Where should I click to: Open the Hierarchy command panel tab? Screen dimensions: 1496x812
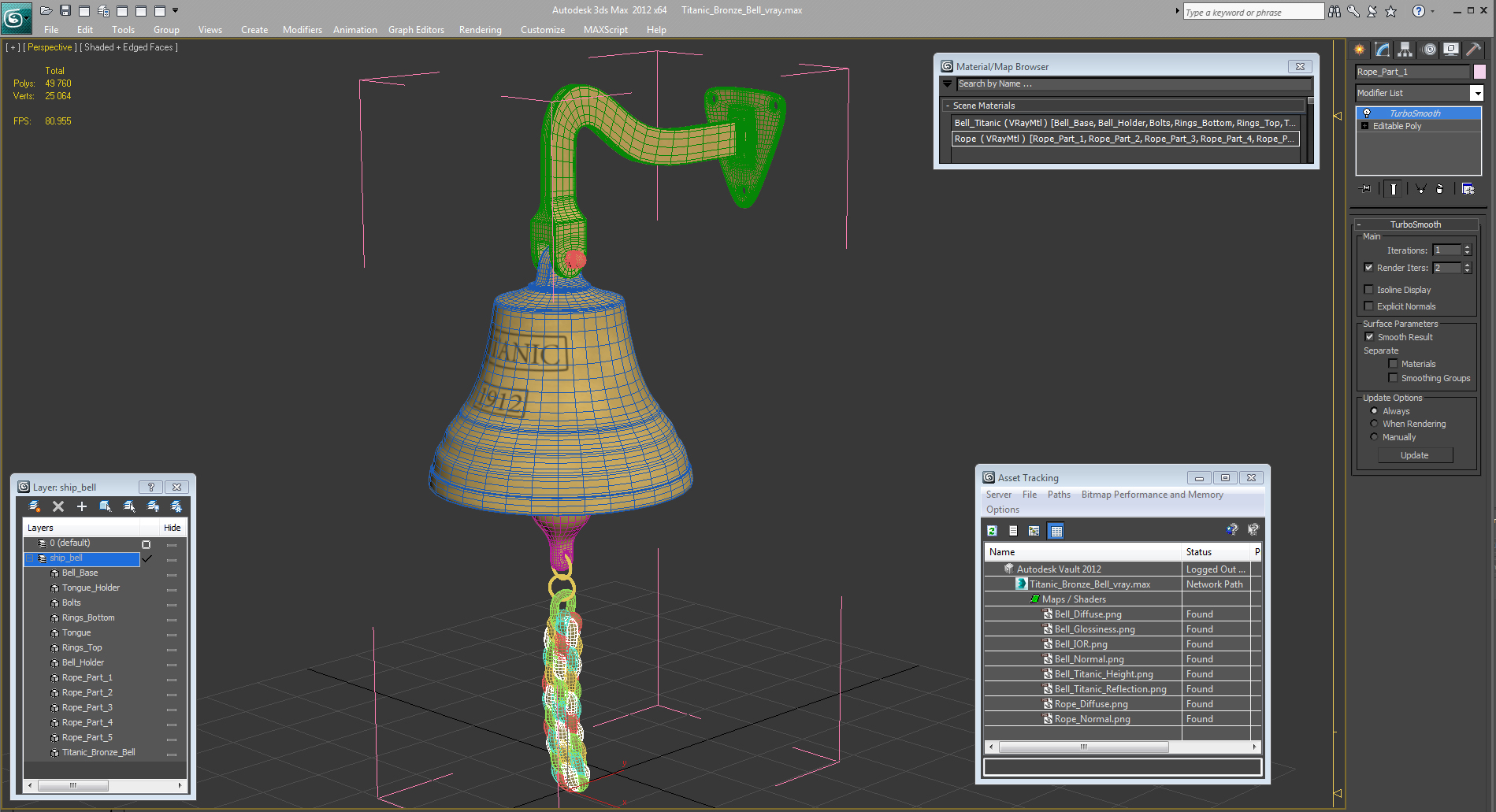click(x=1405, y=50)
